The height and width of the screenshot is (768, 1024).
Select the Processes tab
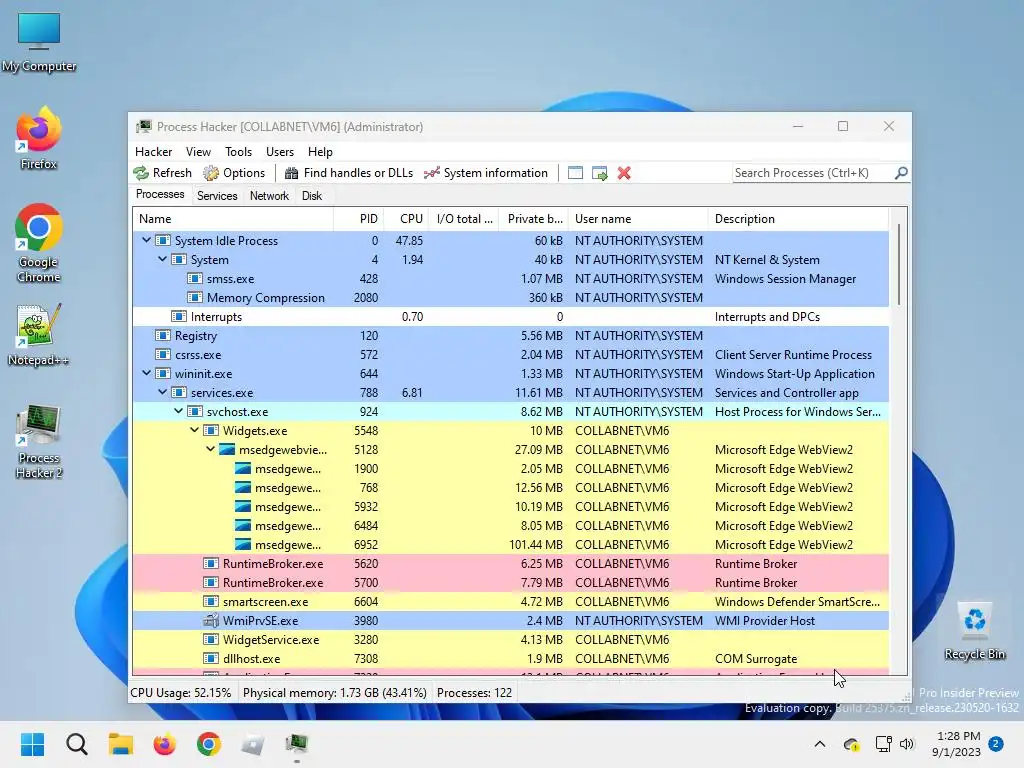(160, 195)
